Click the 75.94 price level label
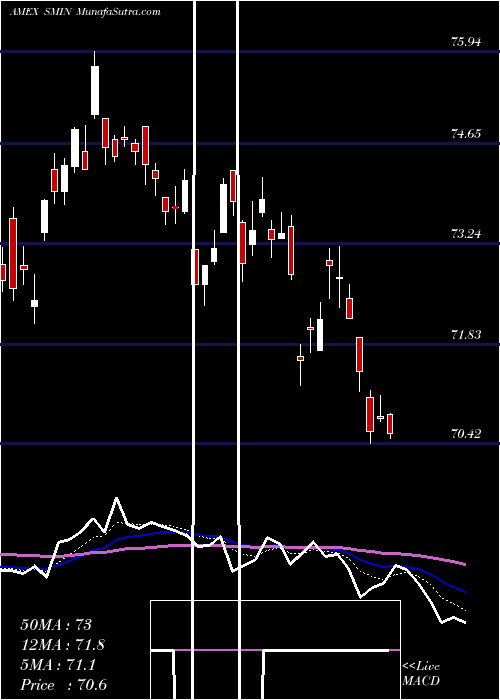Screen dimensions: 500x700 click(466, 42)
